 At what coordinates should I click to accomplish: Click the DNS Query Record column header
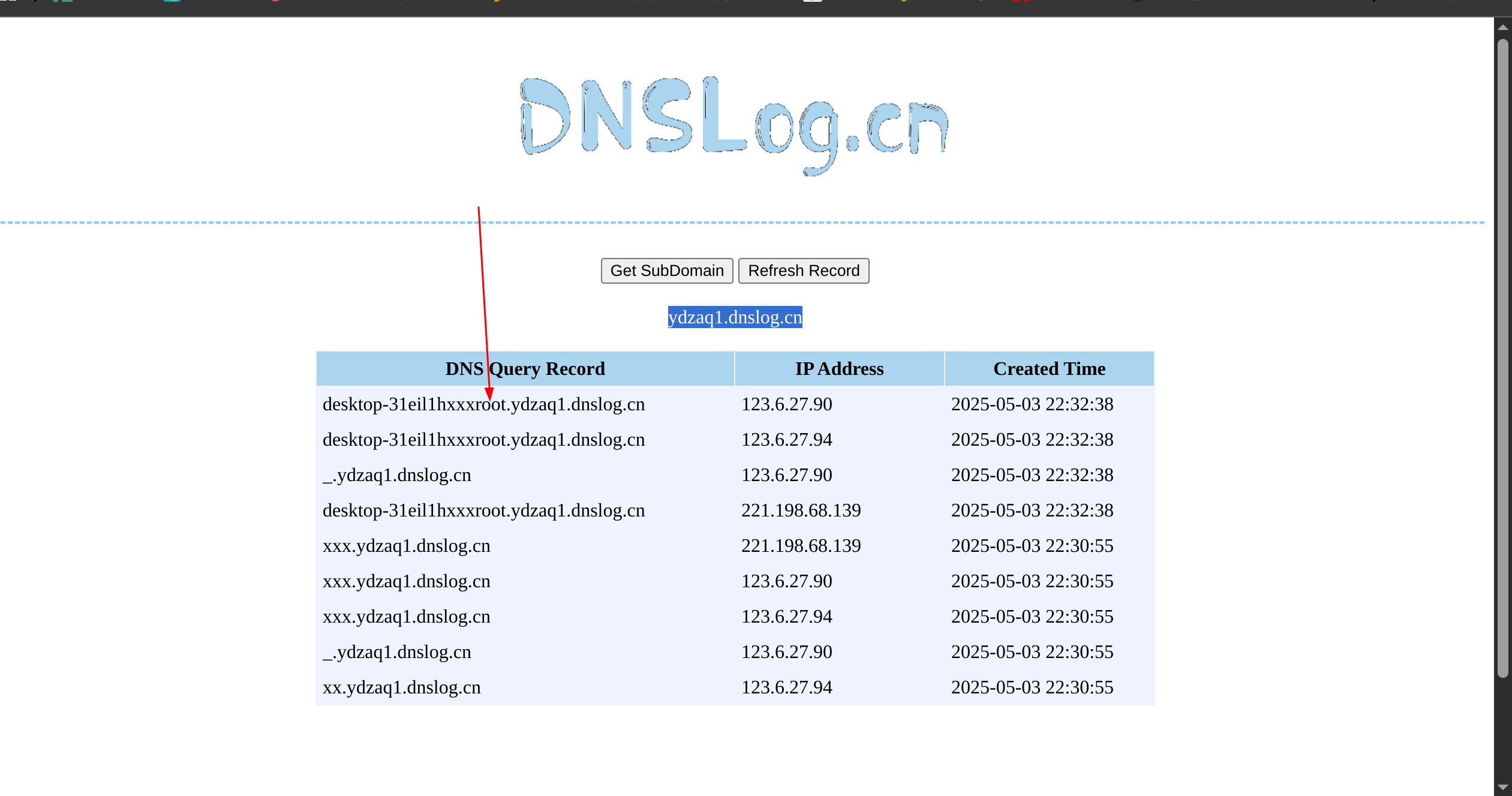pos(525,369)
